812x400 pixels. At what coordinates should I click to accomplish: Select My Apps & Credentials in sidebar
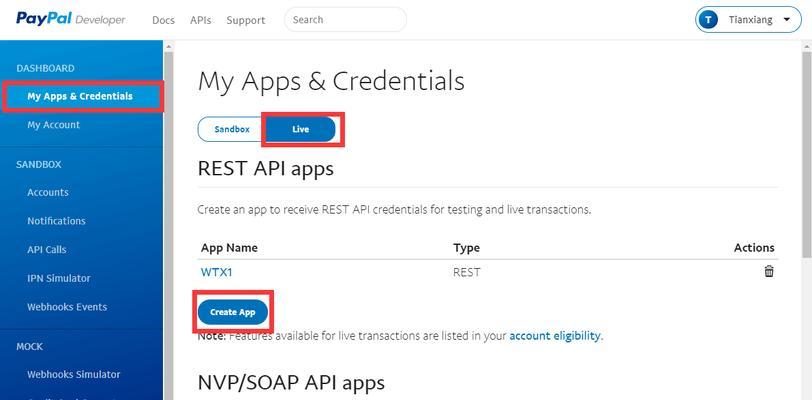click(x=80, y=96)
